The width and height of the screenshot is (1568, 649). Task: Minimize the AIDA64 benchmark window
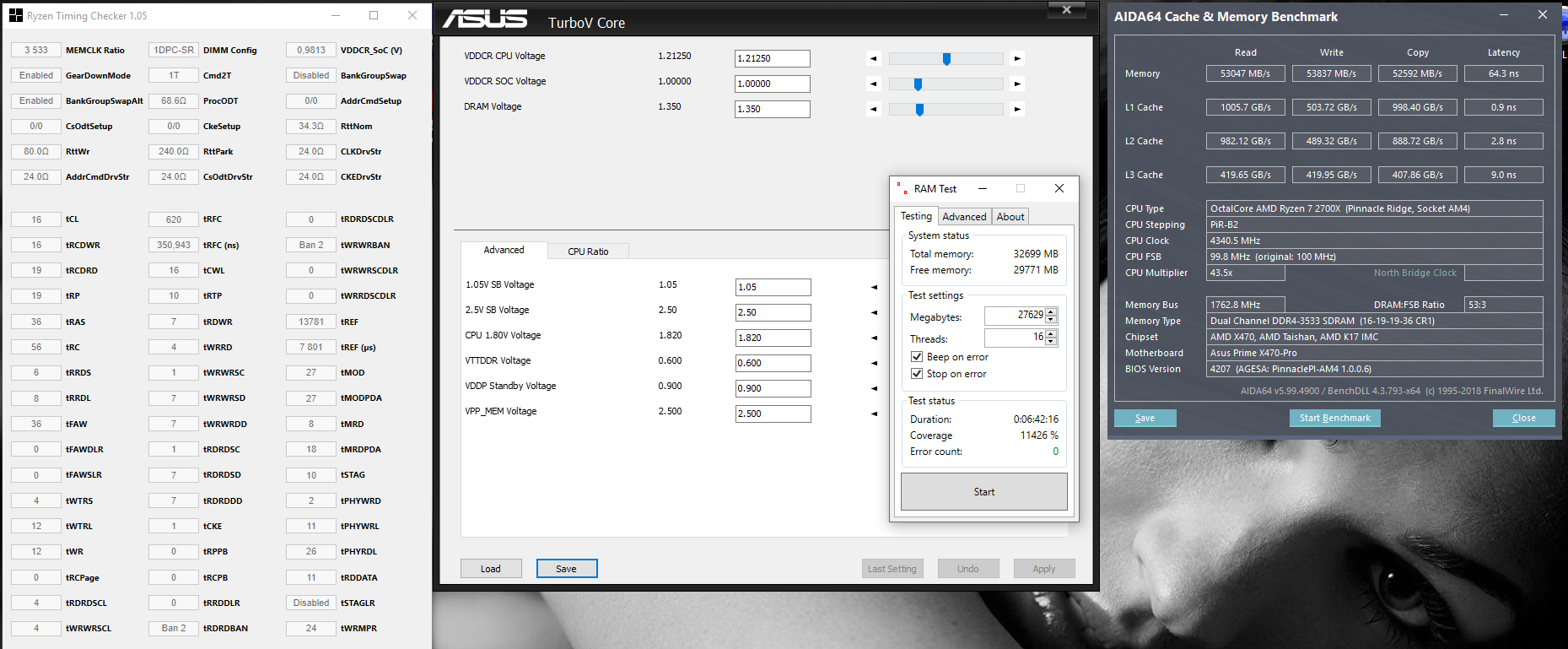[x=1504, y=15]
